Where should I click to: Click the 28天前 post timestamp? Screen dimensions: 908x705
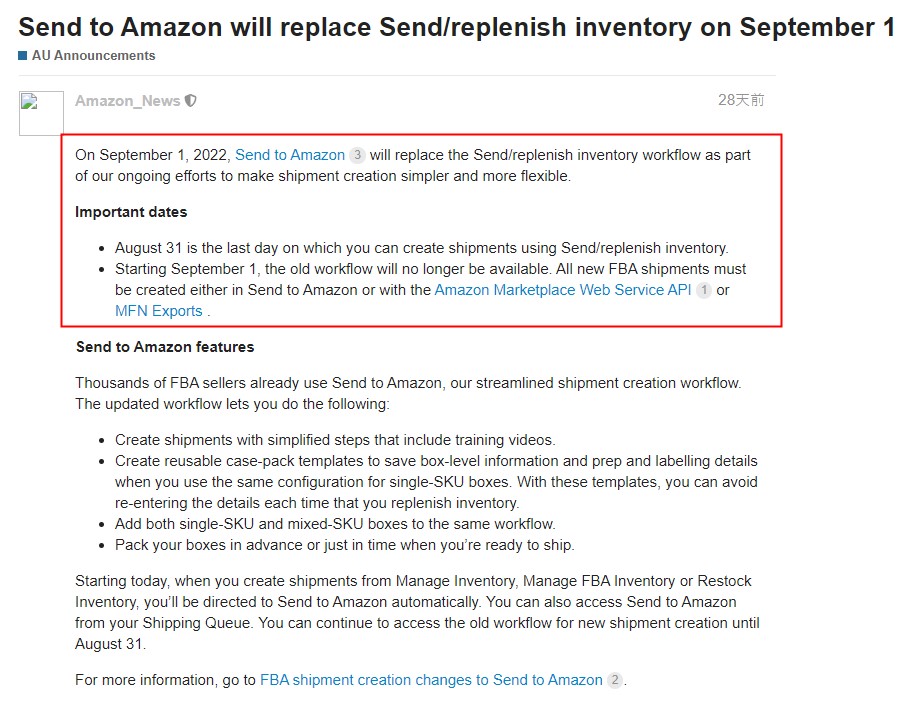(x=741, y=100)
